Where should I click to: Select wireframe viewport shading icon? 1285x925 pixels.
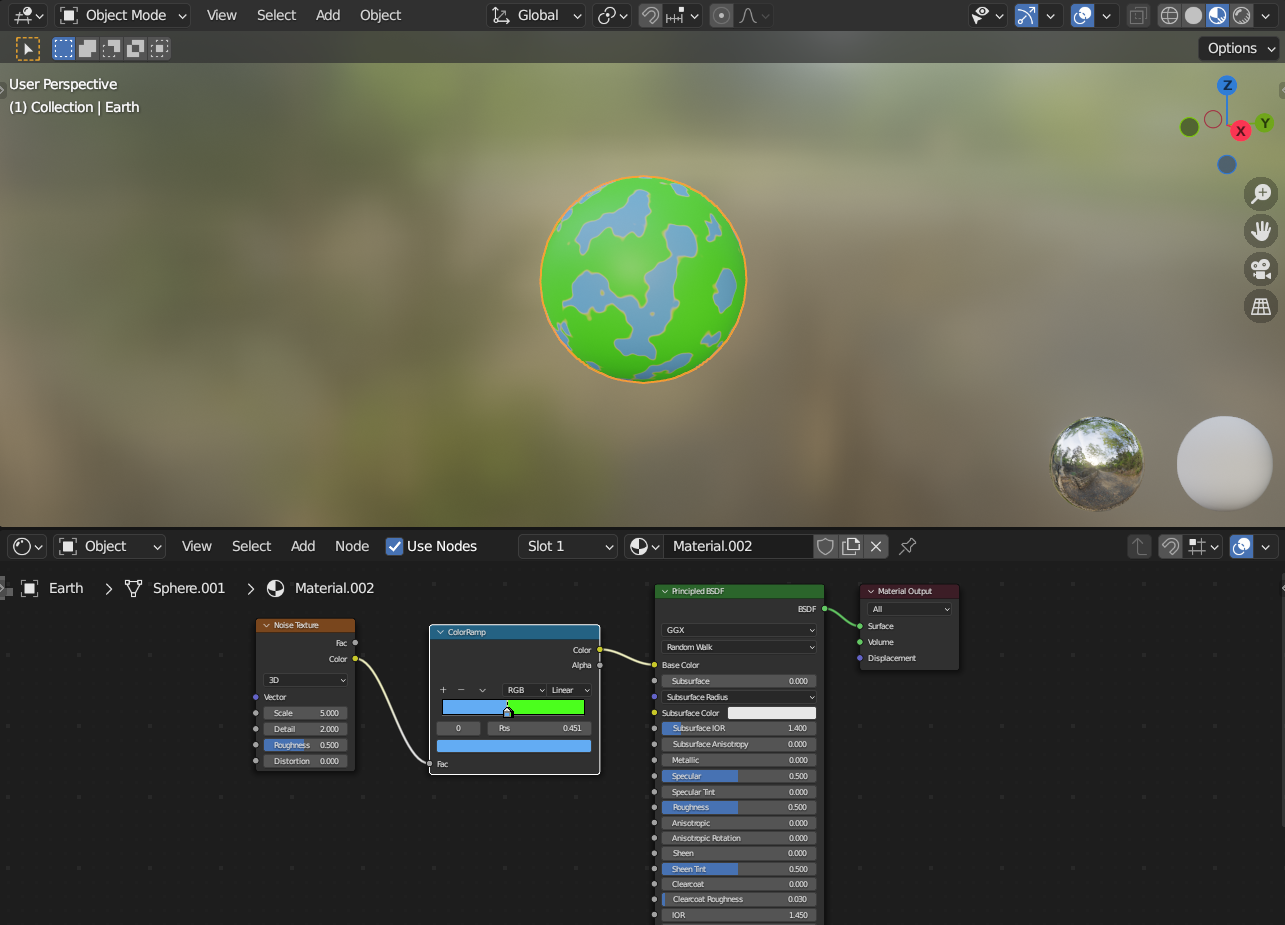(x=1169, y=16)
